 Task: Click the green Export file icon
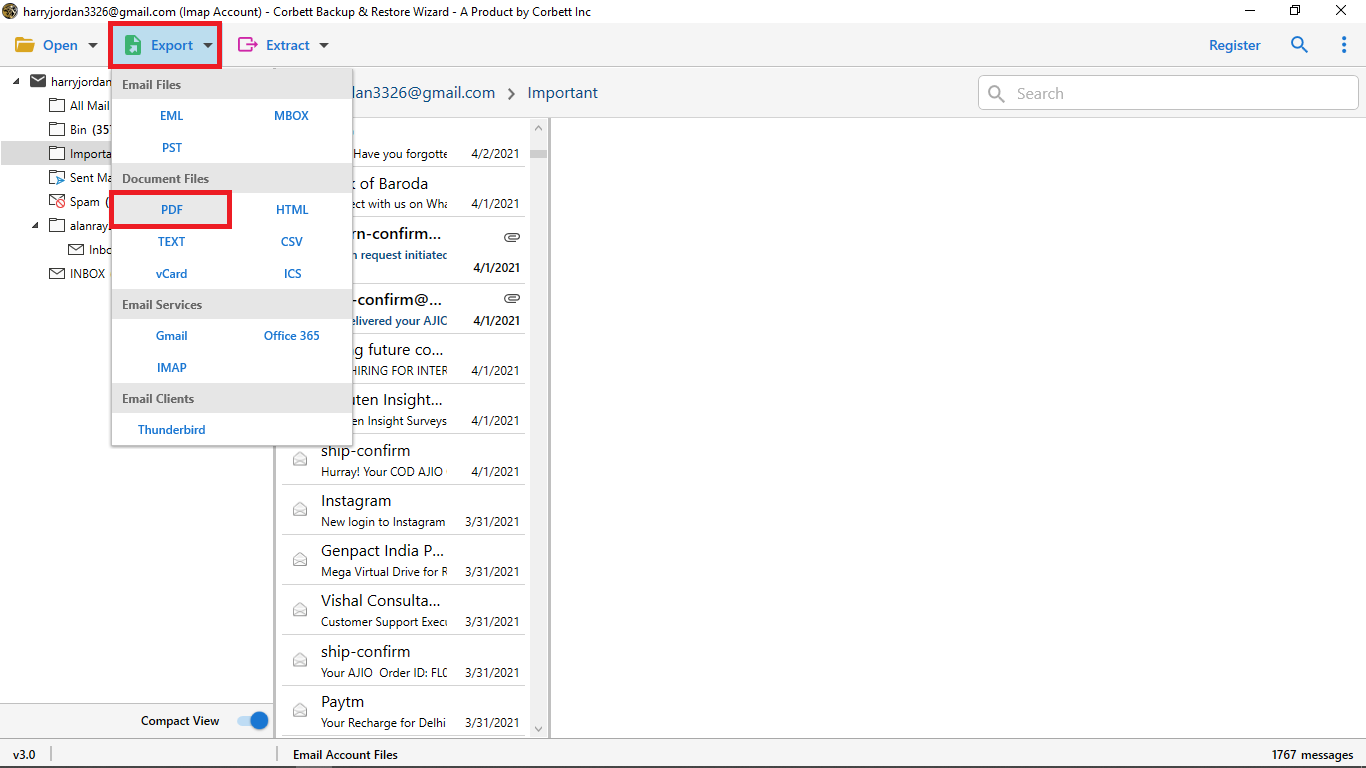pos(133,45)
